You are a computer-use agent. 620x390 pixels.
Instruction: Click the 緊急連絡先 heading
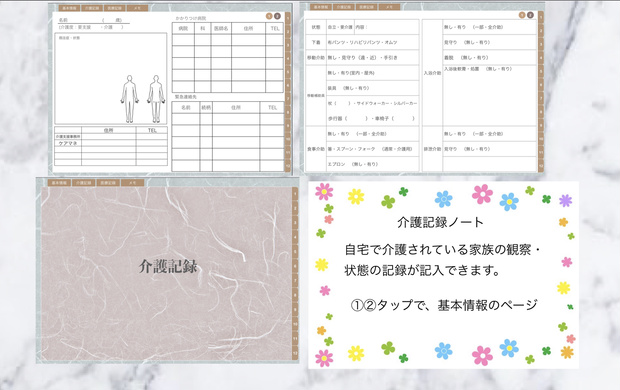coord(186,97)
